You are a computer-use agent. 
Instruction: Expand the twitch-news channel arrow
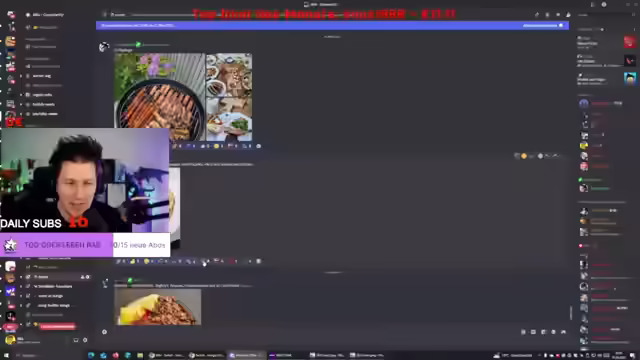(21, 104)
